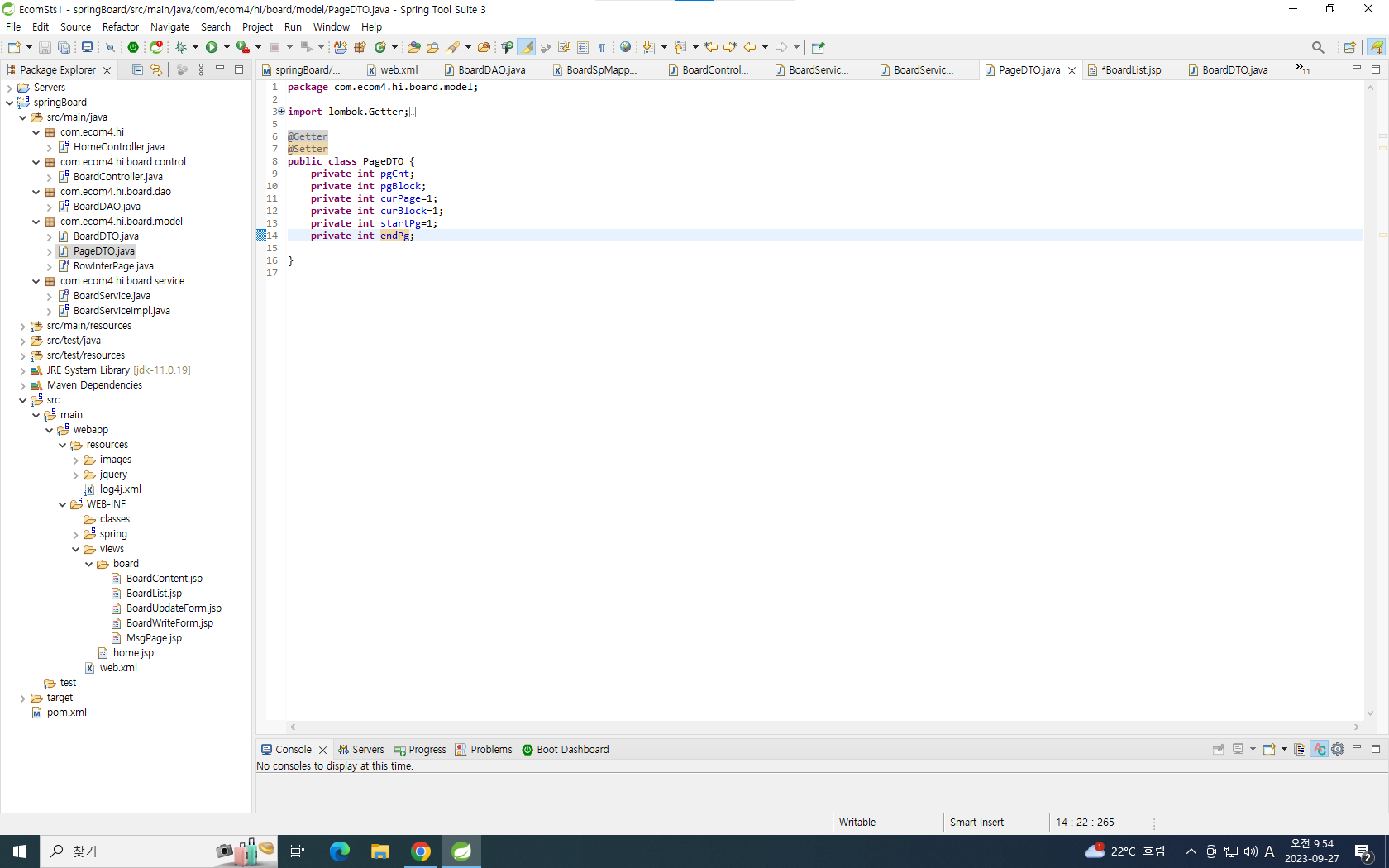This screenshot has height=868, width=1389.
Task: Click the Debug bug icon
Action: pyautogui.click(x=181, y=47)
